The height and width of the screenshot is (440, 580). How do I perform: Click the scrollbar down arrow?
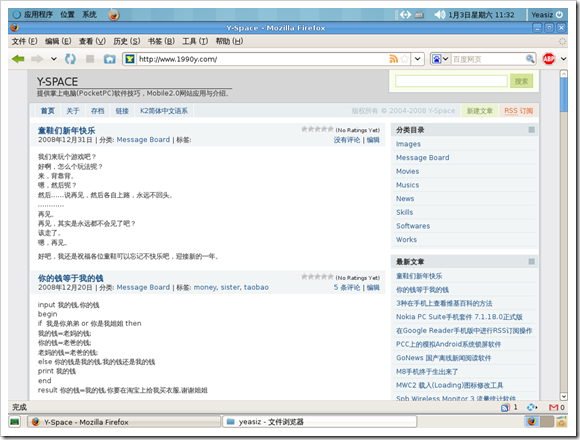click(563, 396)
